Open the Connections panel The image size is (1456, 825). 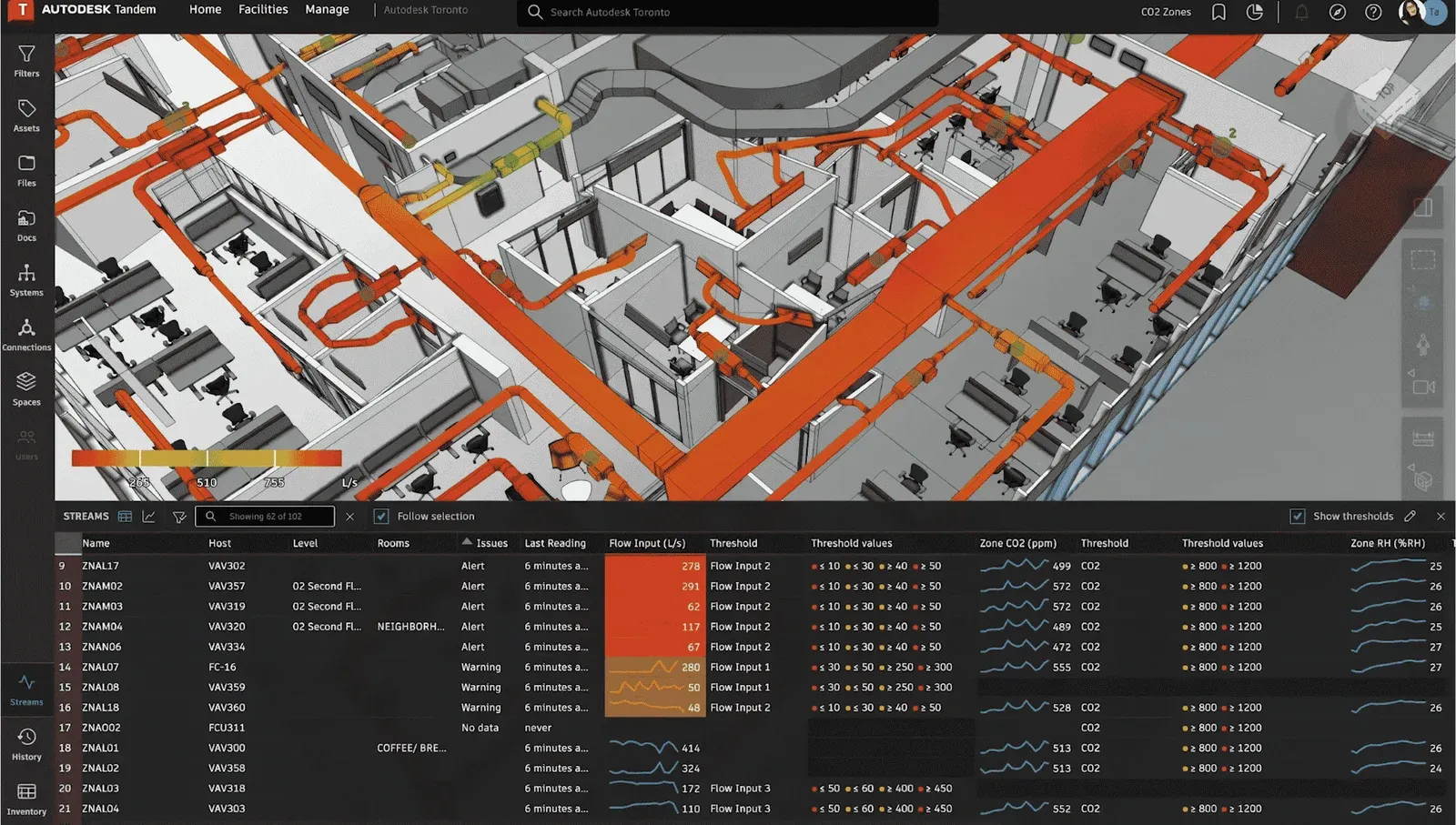[x=26, y=335]
